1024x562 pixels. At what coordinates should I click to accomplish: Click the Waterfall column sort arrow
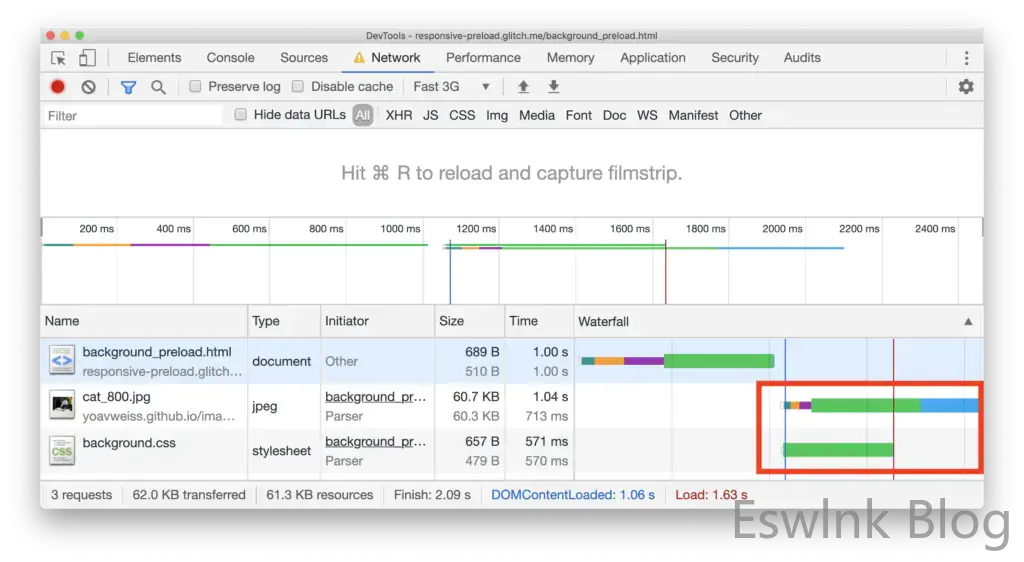(967, 322)
